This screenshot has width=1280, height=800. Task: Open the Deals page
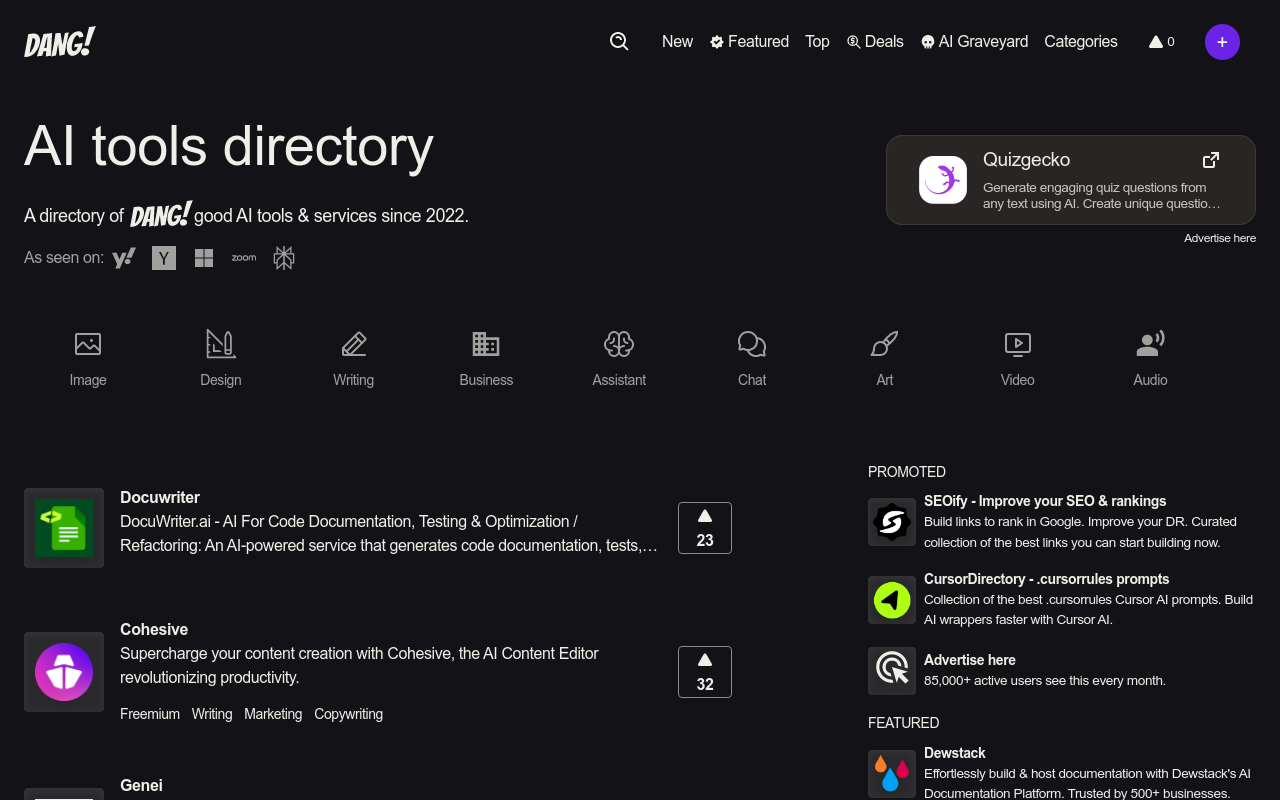[875, 42]
